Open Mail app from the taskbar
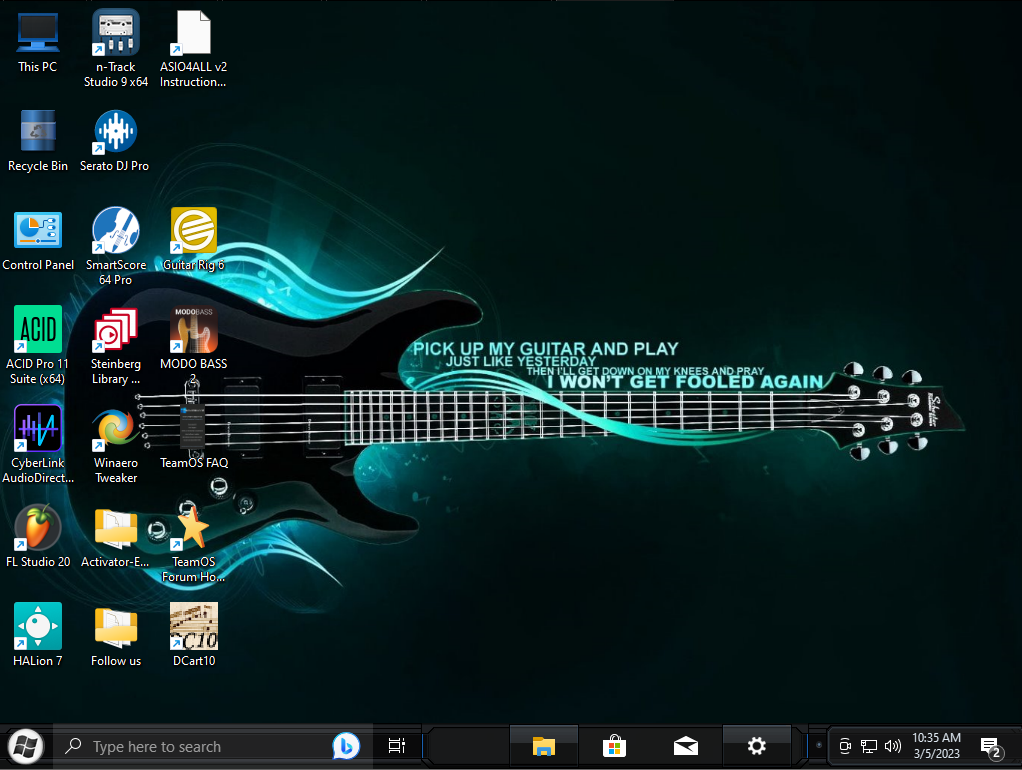 click(x=686, y=747)
